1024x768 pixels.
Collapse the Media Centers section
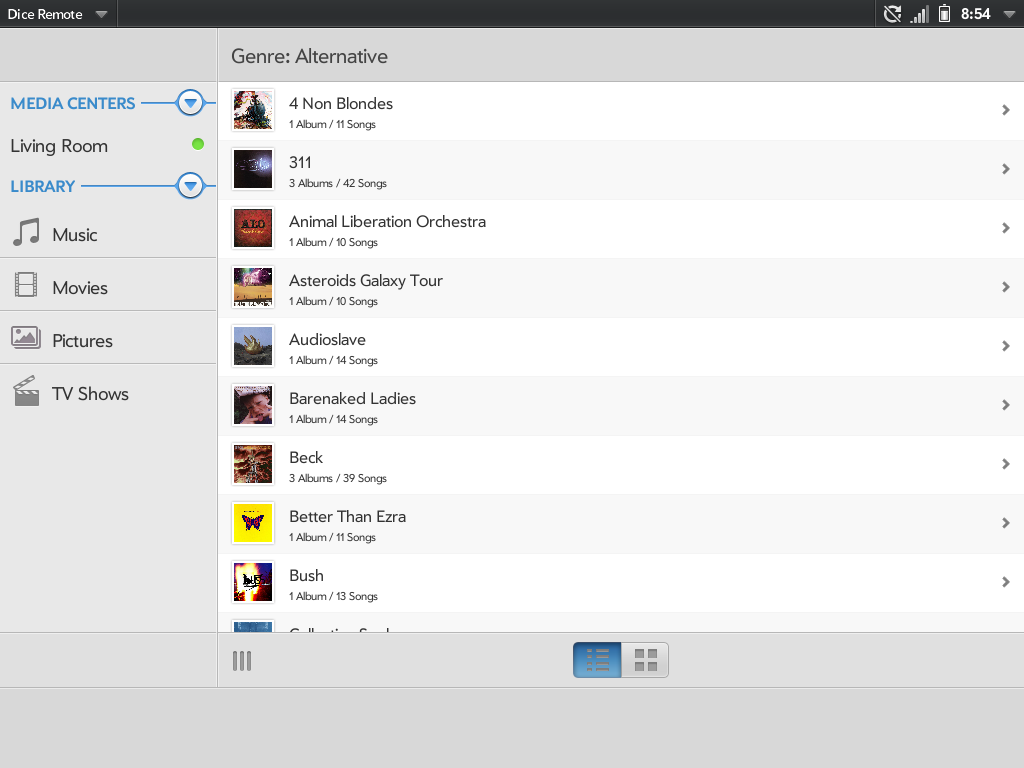[x=190, y=103]
